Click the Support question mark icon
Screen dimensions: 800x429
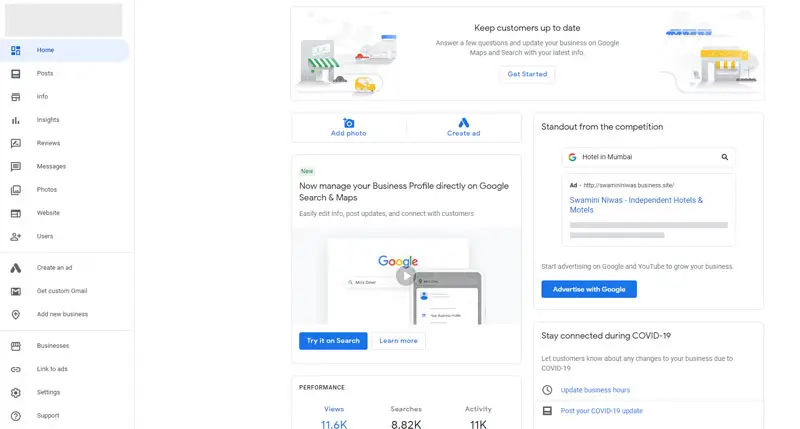pos(16,416)
